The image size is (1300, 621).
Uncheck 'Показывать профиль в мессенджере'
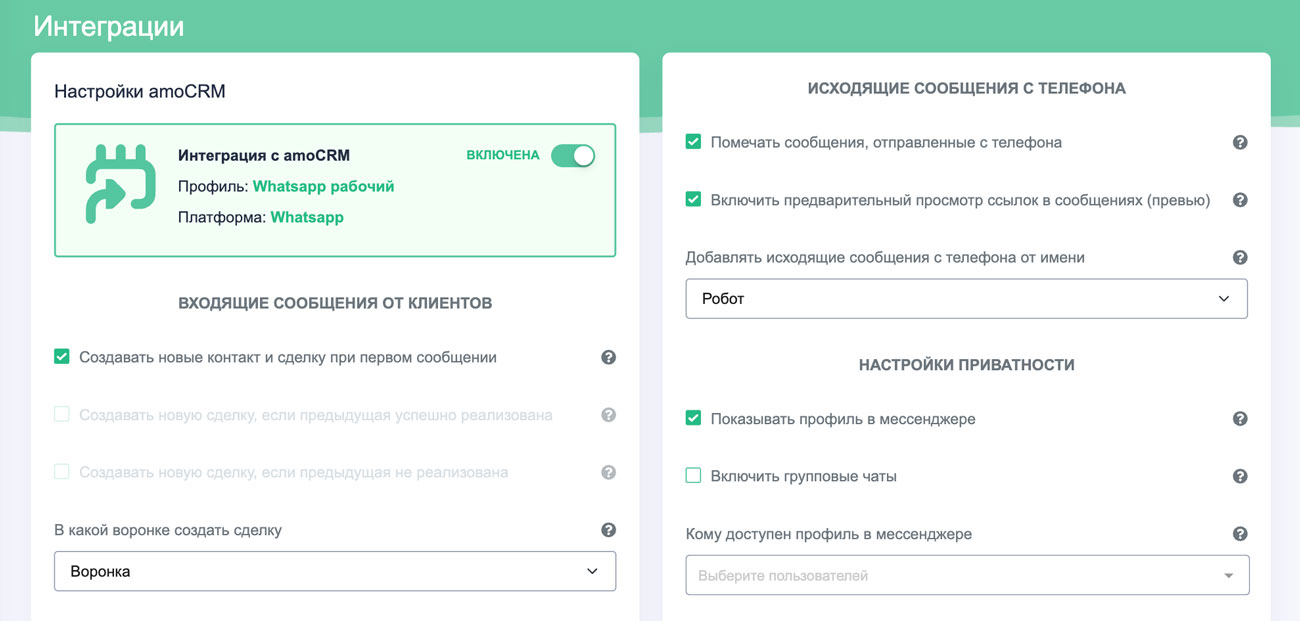[x=693, y=418]
